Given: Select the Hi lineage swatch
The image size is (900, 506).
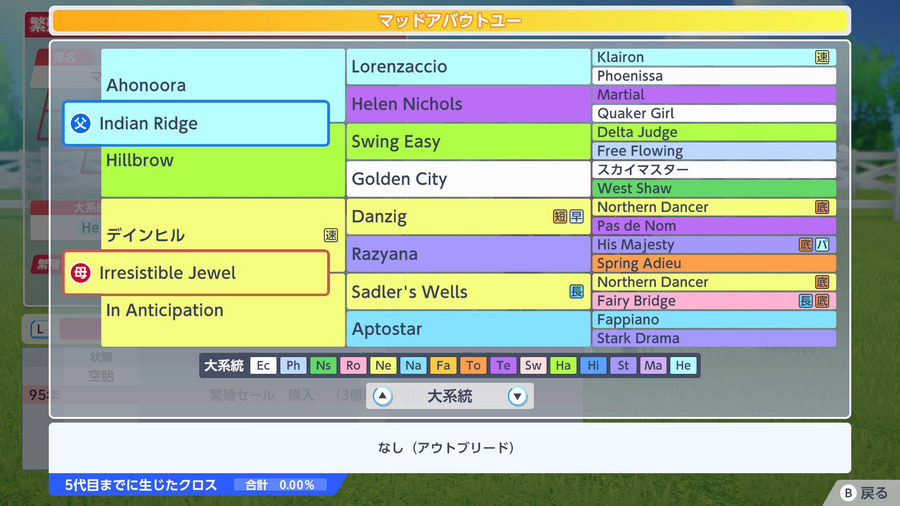Looking at the screenshot, I should [x=593, y=365].
